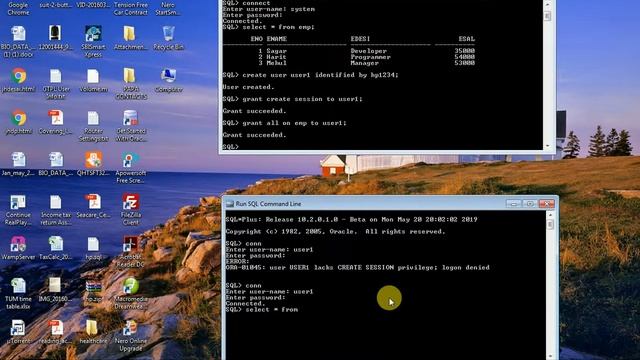Click 'Programmer' in the emp results

[x=371, y=57]
